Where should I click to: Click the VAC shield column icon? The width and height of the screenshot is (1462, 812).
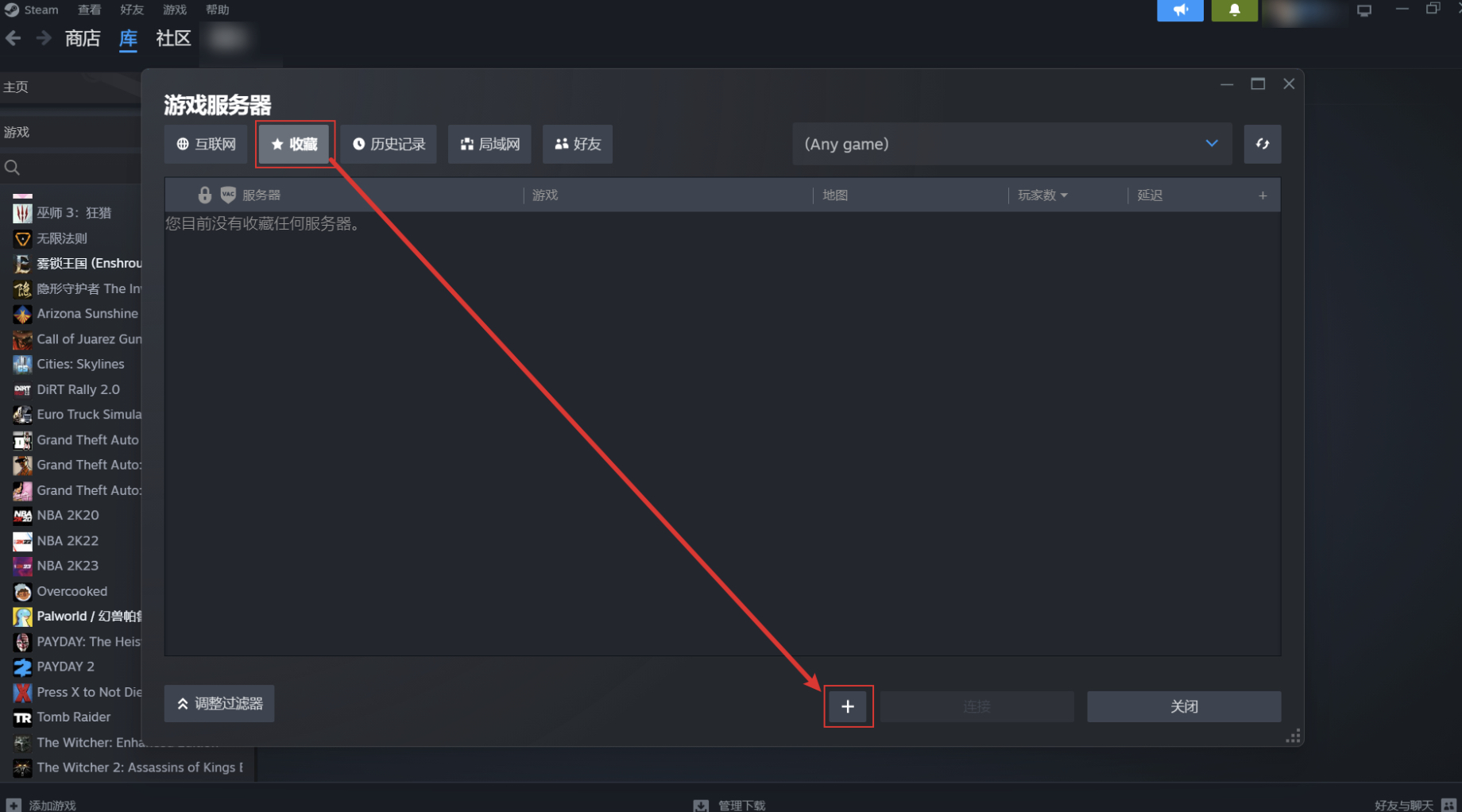pos(228,195)
